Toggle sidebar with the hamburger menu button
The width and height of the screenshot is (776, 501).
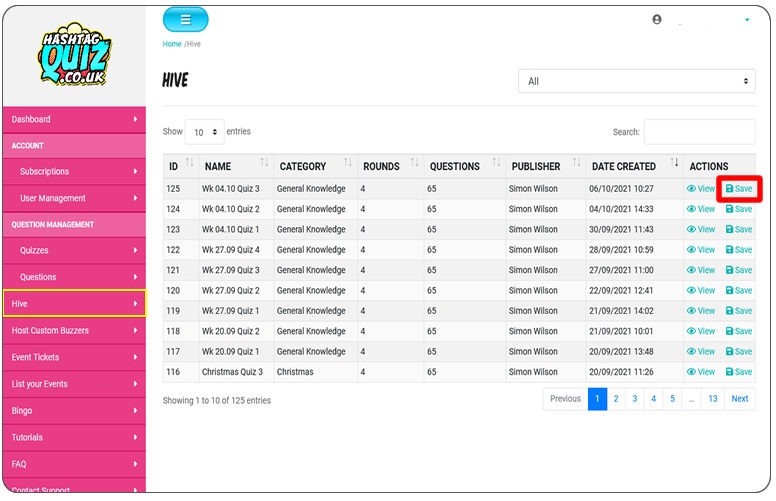point(186,20)
